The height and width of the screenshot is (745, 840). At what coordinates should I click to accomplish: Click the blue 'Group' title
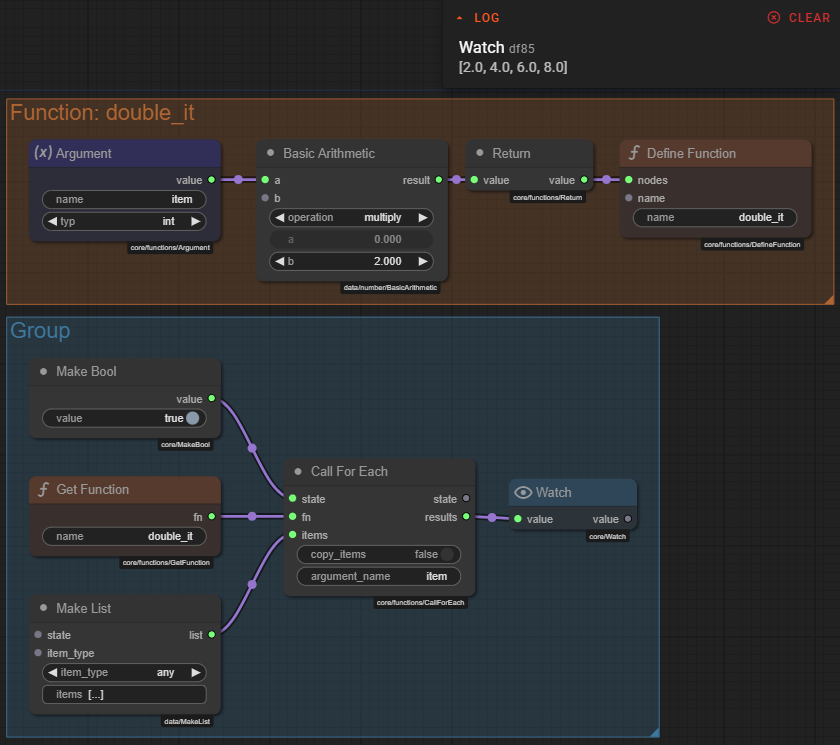40,330
